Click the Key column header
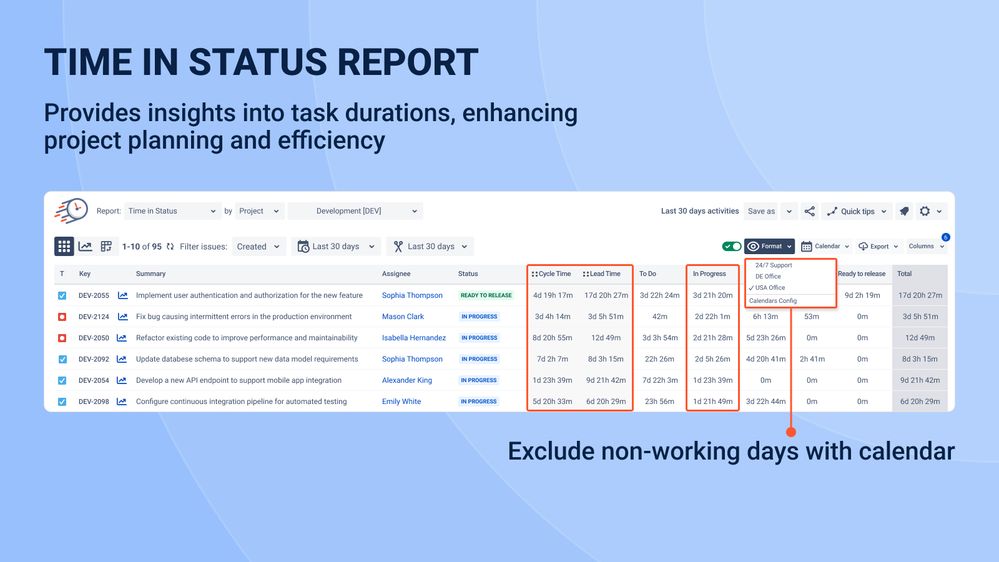The width and height of the screenshot is (999, 562). point(85,274)
